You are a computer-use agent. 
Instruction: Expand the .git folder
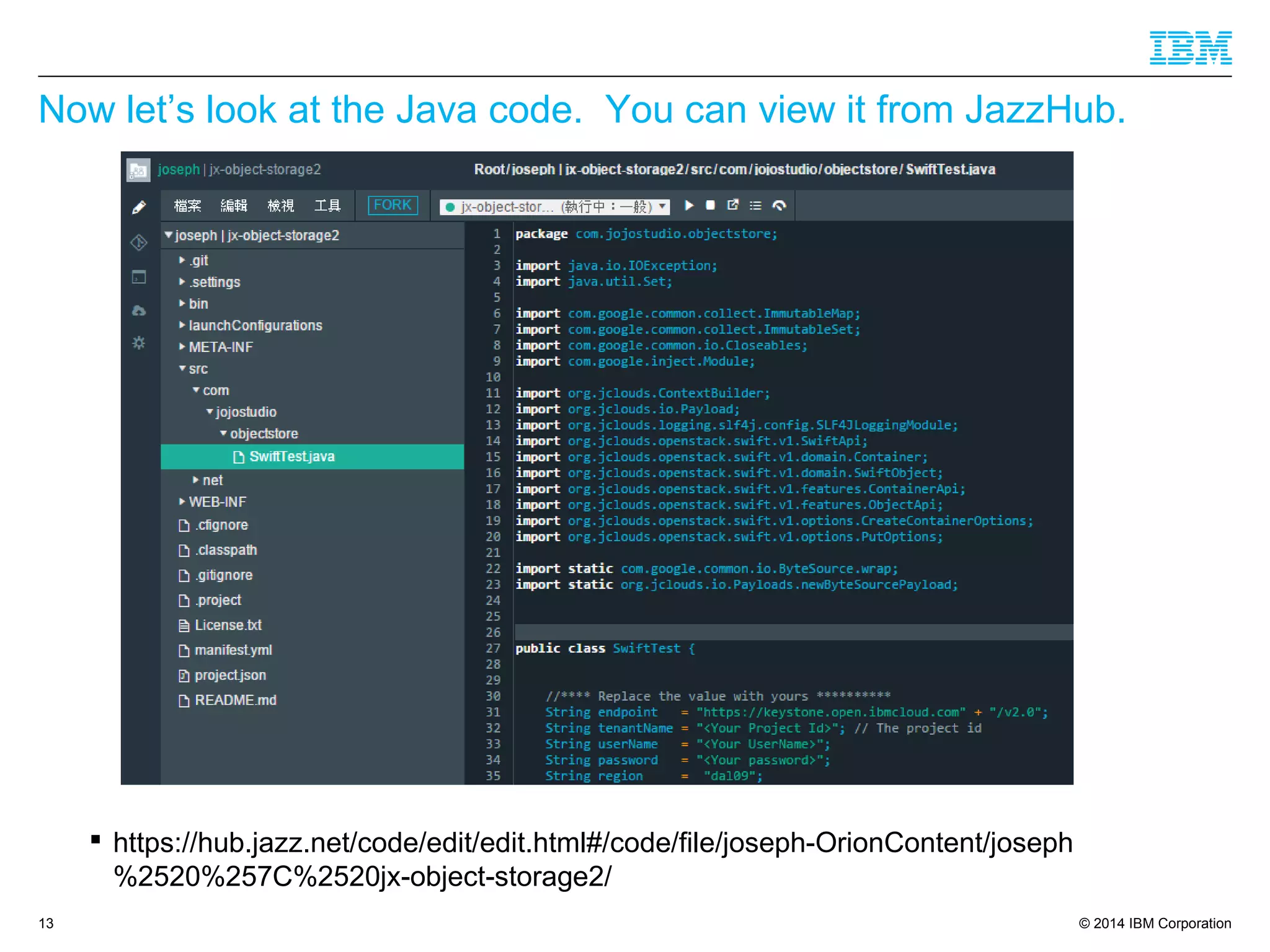pos(182,260)
